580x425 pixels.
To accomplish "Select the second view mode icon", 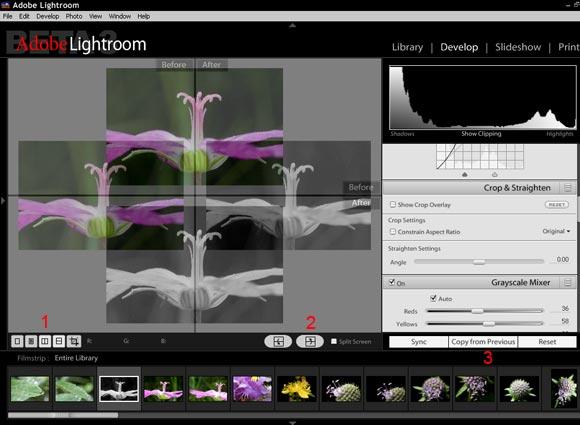I will 31,341.
